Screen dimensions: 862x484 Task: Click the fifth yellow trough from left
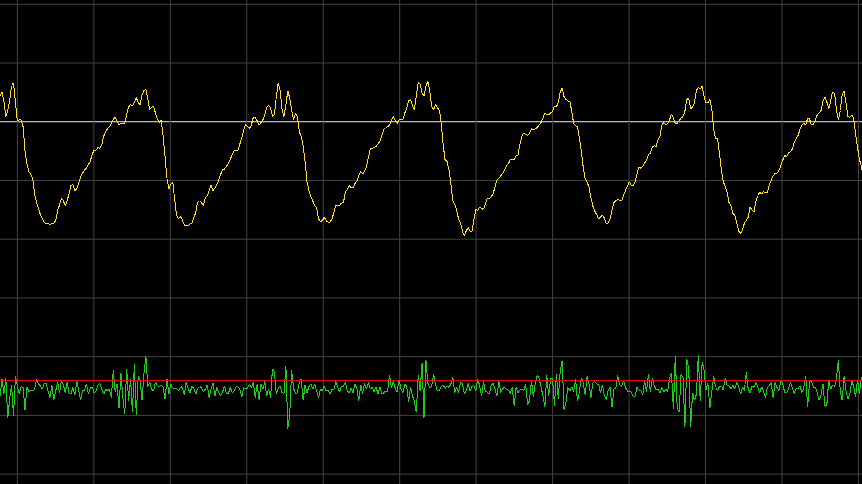pos(605,222)
